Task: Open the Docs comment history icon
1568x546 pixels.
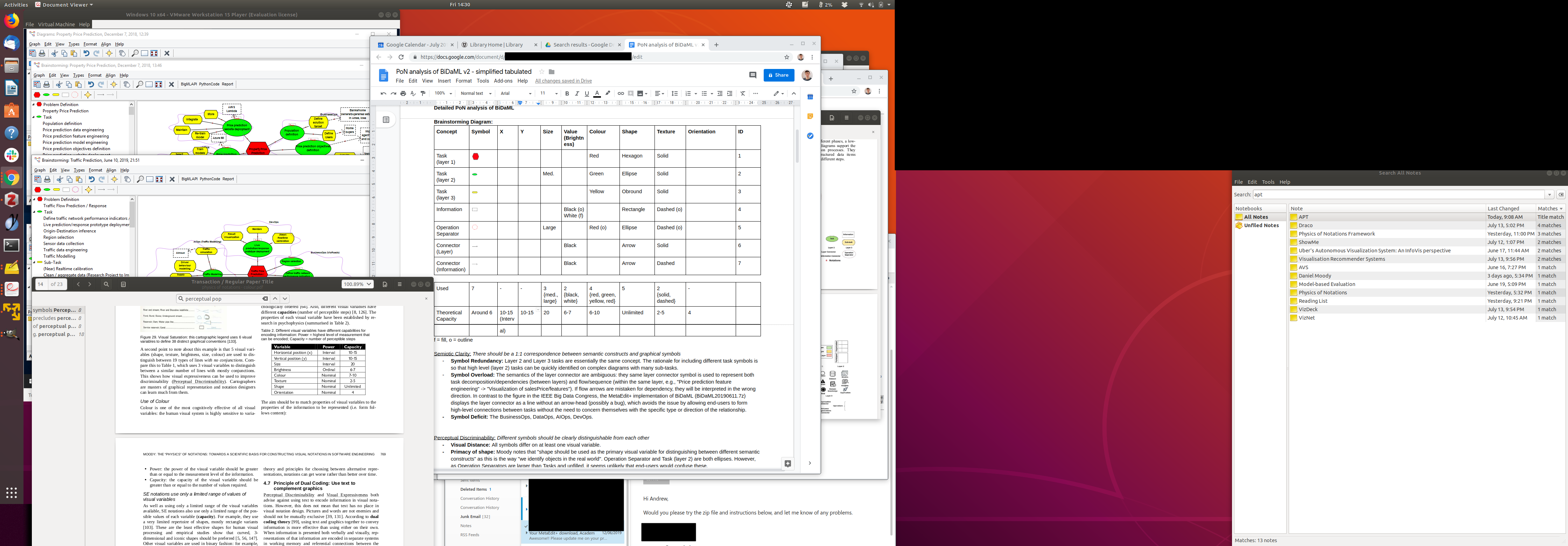Action: (752, 75)
